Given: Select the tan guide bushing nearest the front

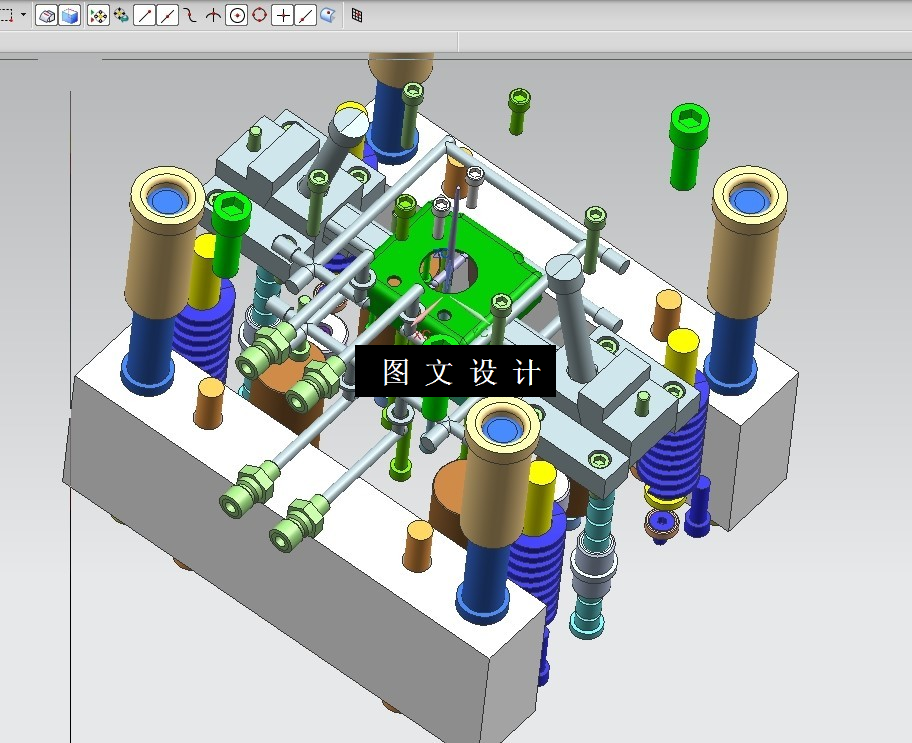Looking at the screenshot, I should (x=502, y=472).
